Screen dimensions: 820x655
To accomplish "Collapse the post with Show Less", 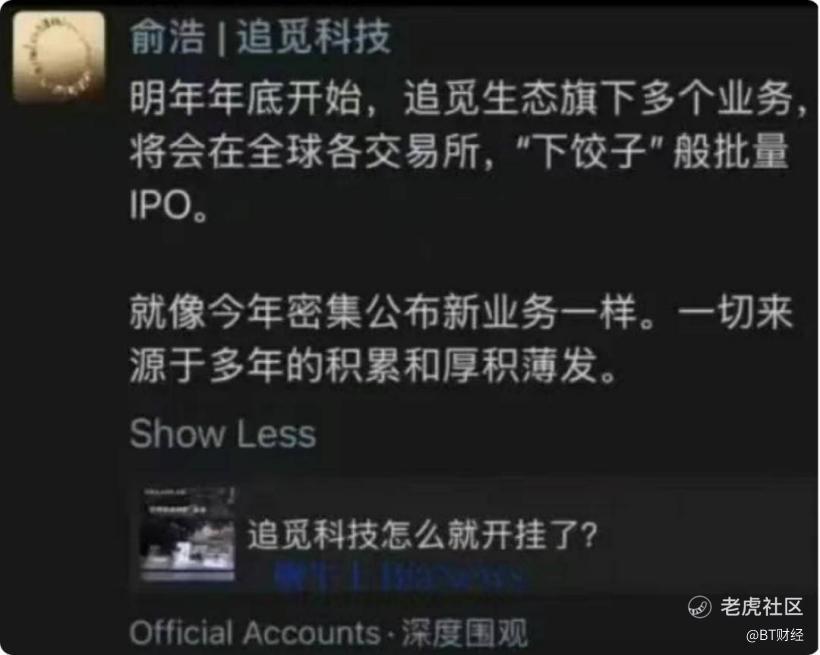I will click(x=223, y=434).
